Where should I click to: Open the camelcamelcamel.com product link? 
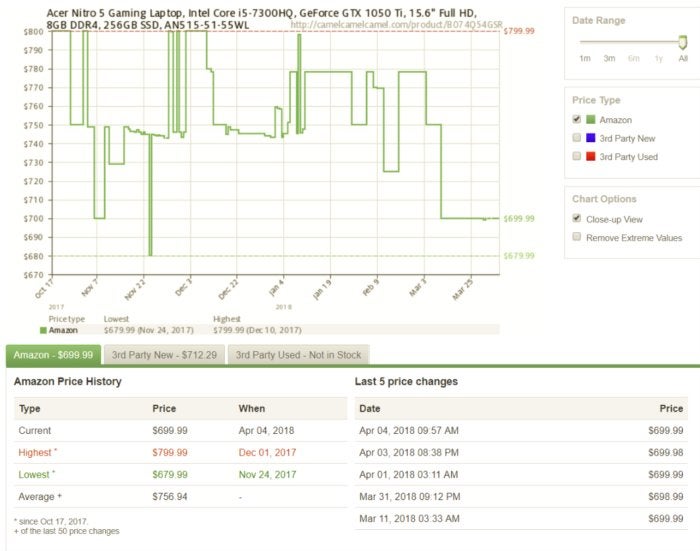pos(396,25)
